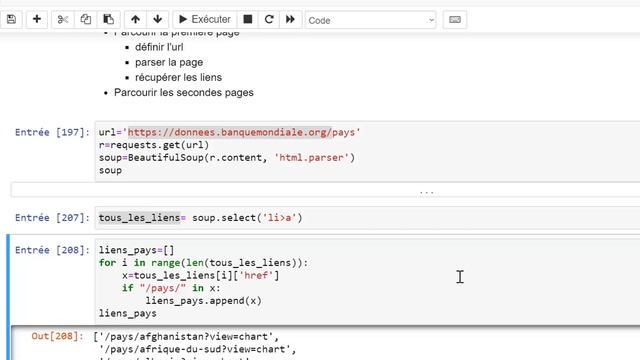Click the Entrée [197] prompt label
Viewport: 640px width, 360px height.
(52, 132)
